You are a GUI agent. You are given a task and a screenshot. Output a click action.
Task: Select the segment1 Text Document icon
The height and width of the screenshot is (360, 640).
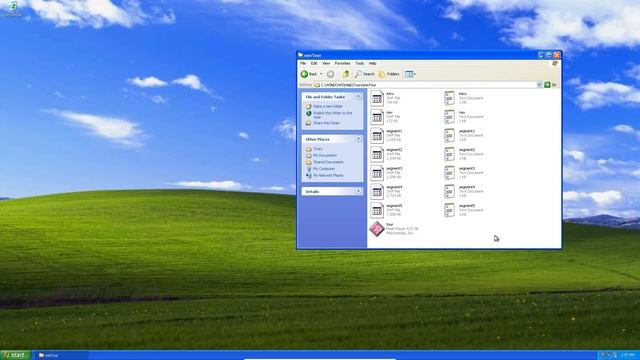[x=449, y=136]
